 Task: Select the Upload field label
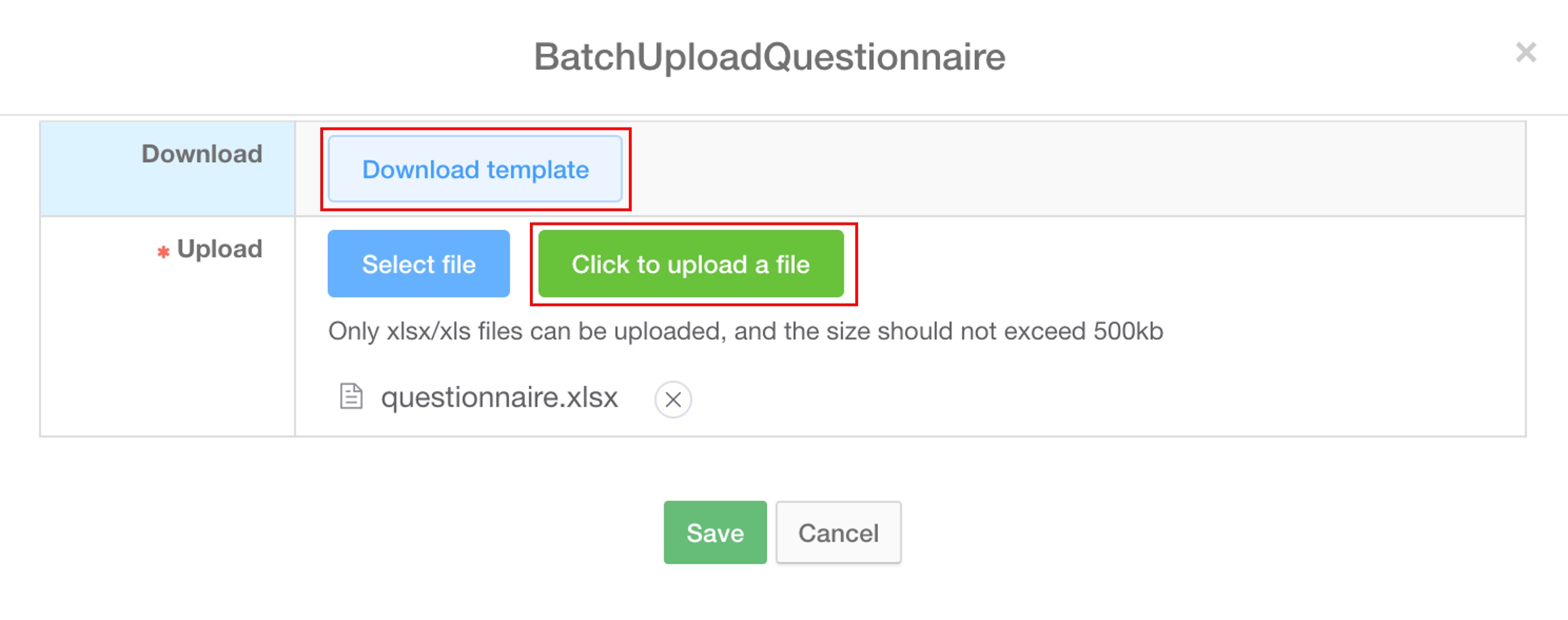(x=219, y=249)
